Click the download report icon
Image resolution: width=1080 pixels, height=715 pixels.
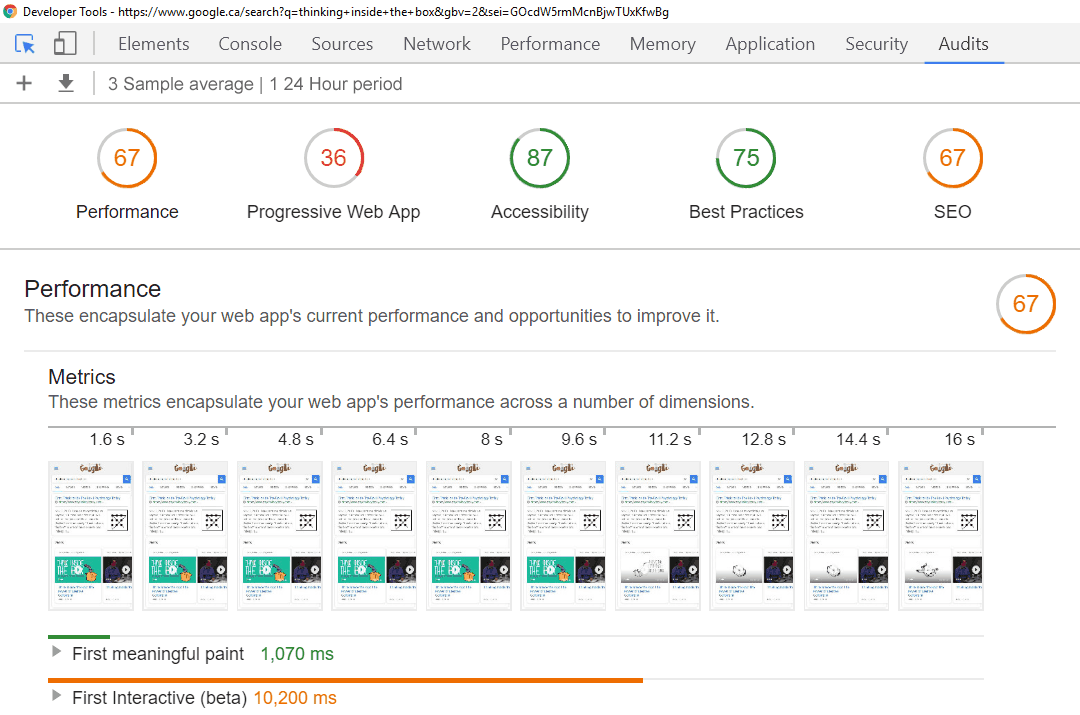tap(66, 84)
